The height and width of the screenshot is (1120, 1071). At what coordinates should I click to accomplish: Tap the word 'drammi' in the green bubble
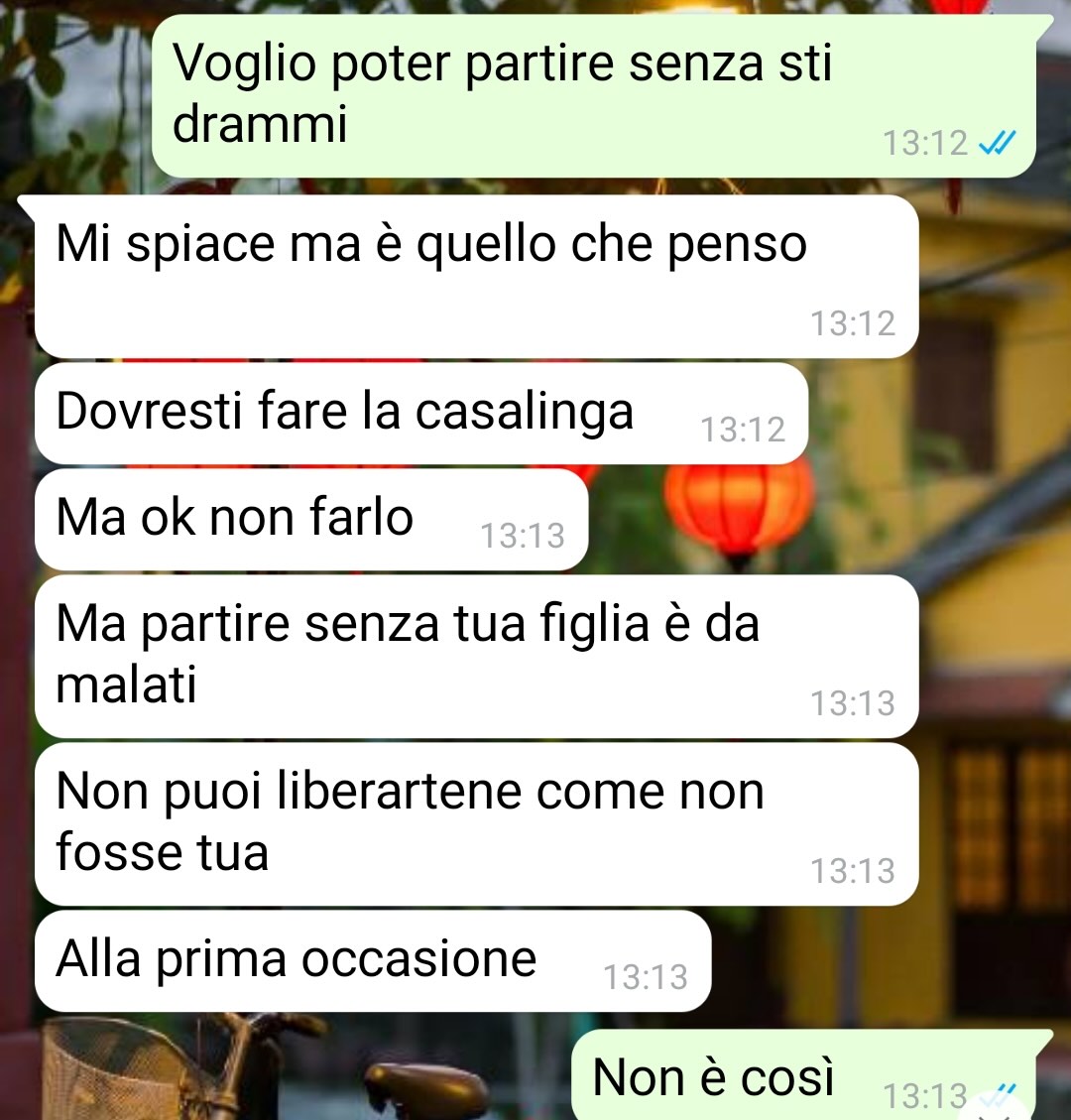tap(260, 124)
